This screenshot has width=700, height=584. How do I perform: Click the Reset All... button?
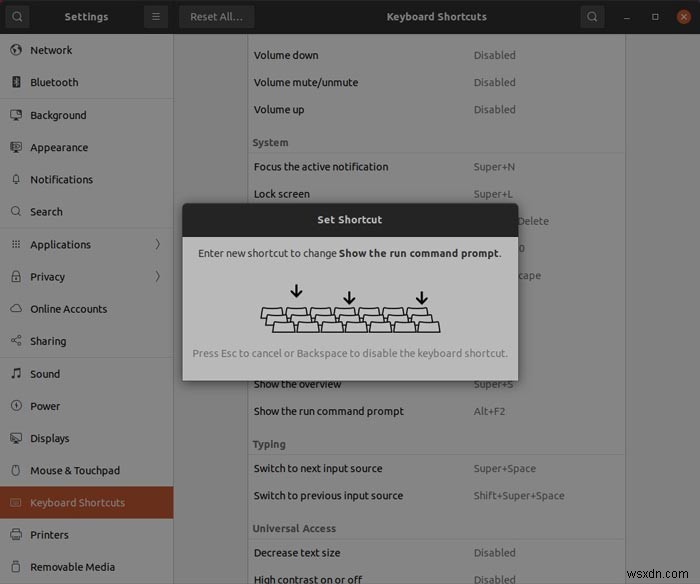point(217,17)
